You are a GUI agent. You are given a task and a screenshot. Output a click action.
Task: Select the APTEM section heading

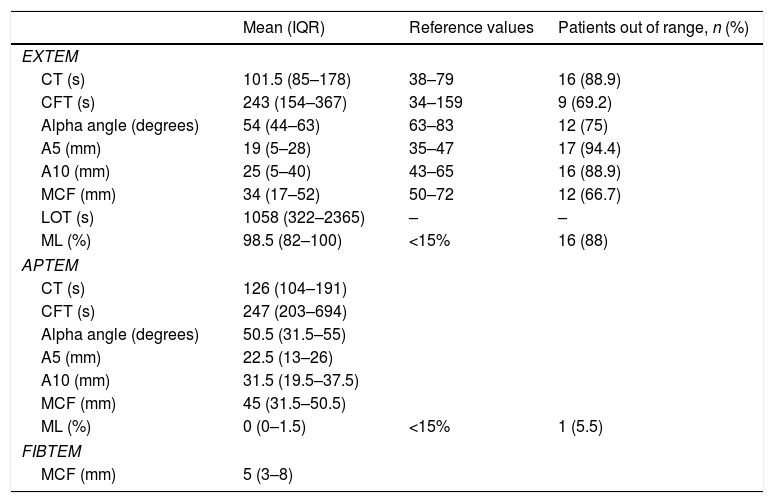coord(48,267)
